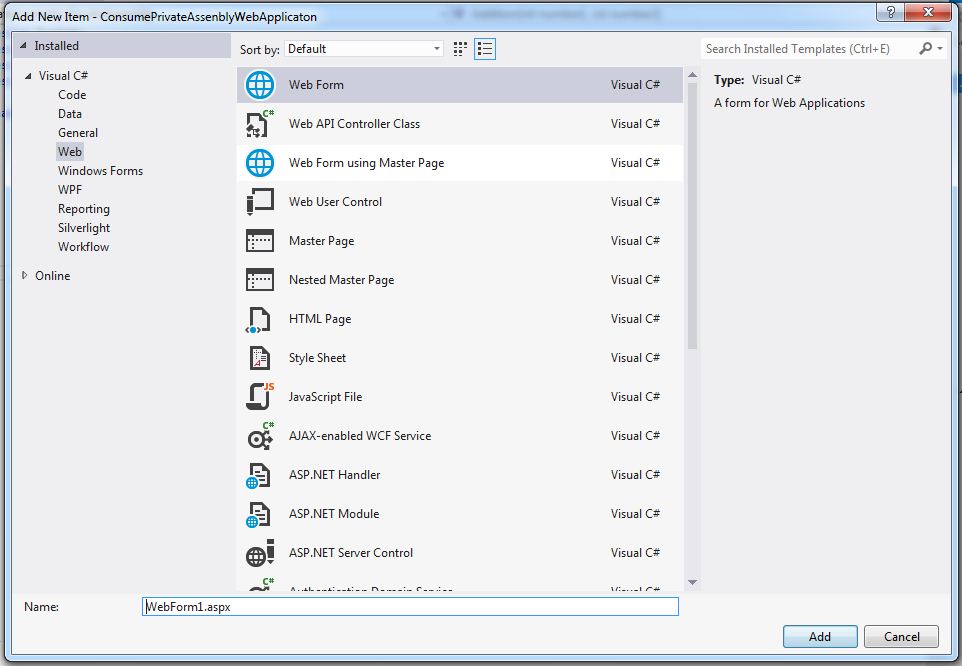Collapse the Visual C# tree node

pyautogui.click(x=28, y=75)
